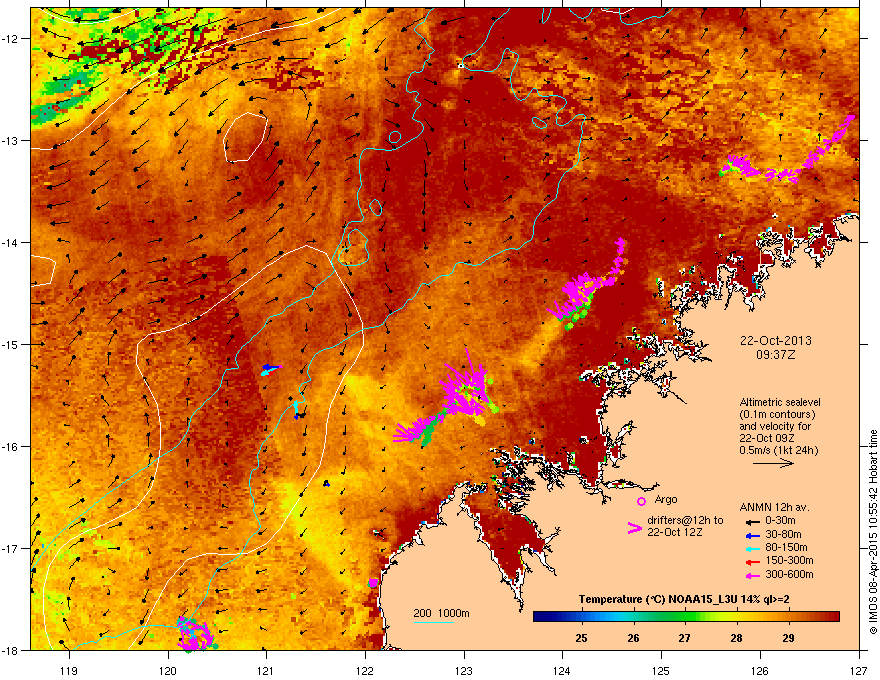Click the longitude axis label 127
This screenshot has height=680, width=880.
(x=859, y=670)
